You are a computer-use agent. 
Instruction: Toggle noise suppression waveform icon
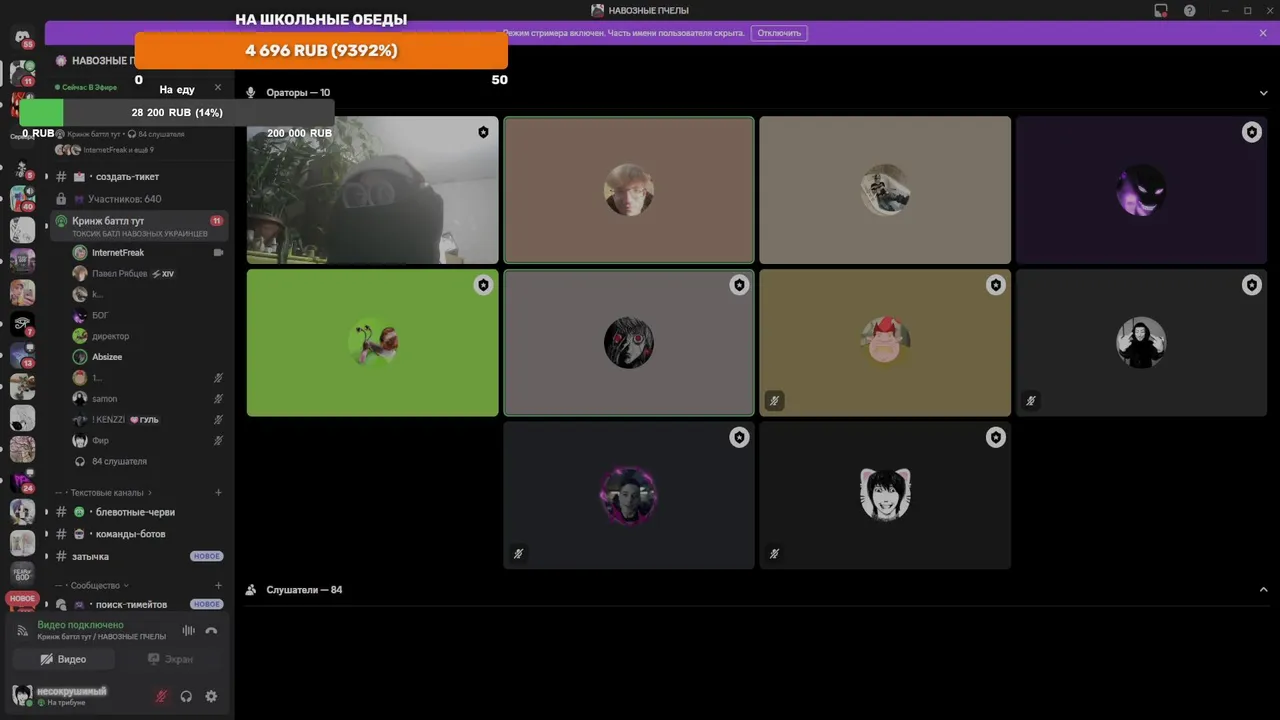coord(188,631)
